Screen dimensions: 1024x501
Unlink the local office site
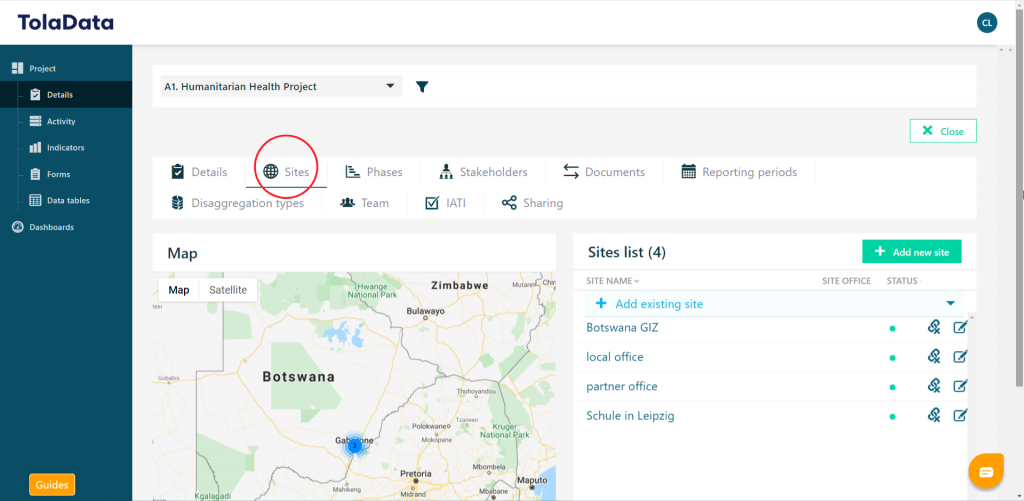pyautogui.click(x=934, y=357)
